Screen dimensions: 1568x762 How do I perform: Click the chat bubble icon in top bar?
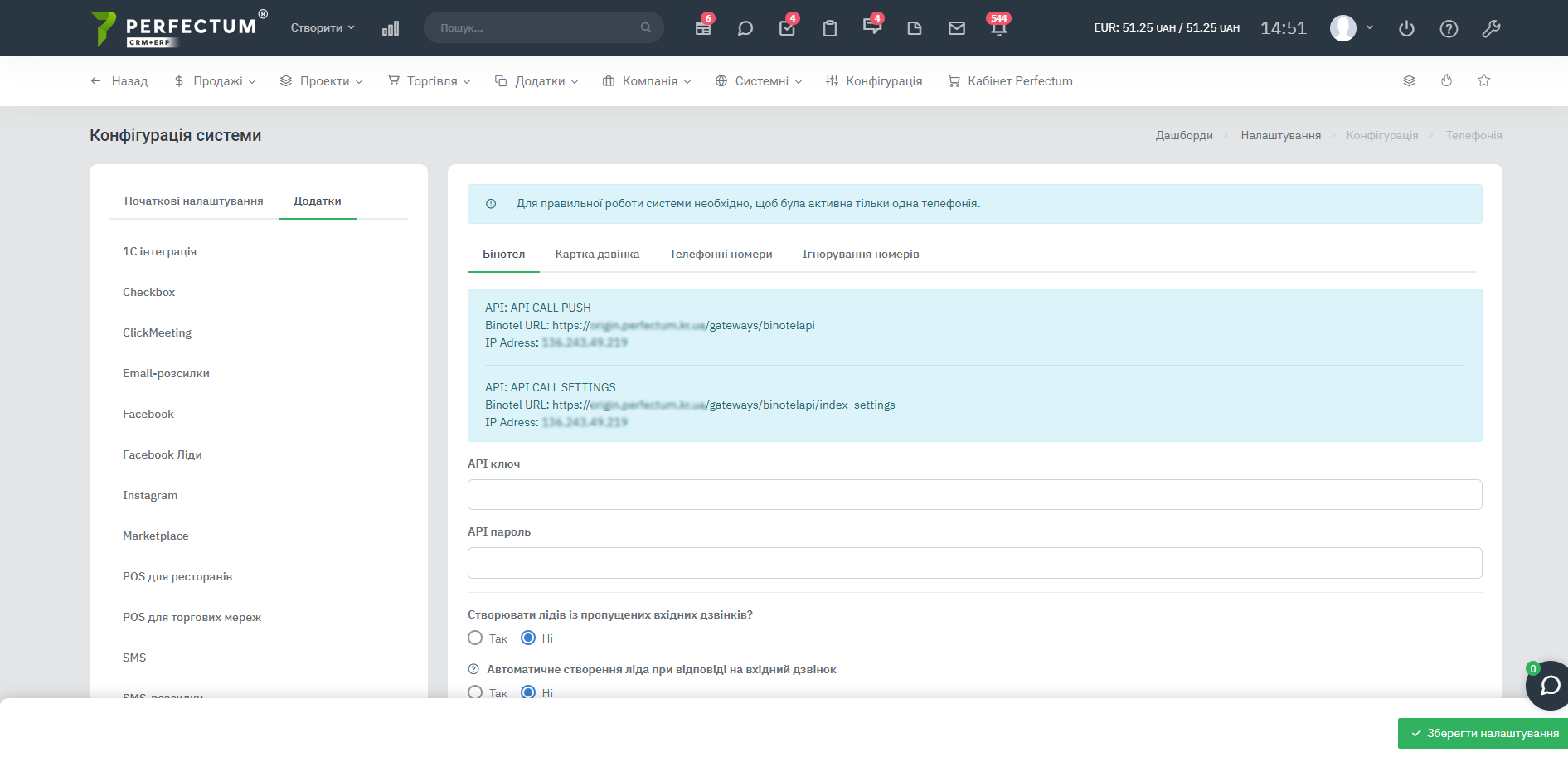(x=745, y=28)
